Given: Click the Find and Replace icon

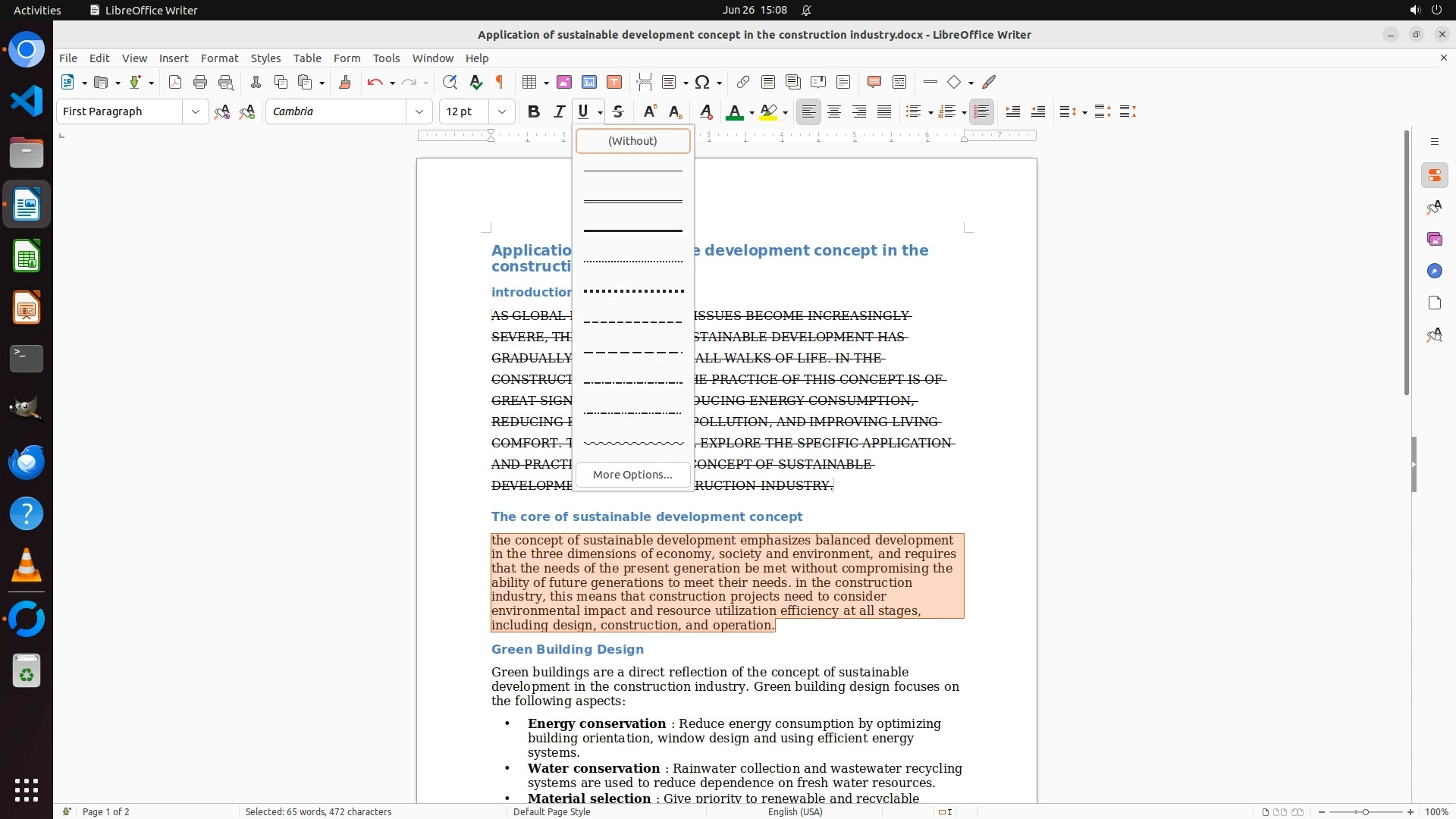Looking at the screenshot, I should 450,83.
